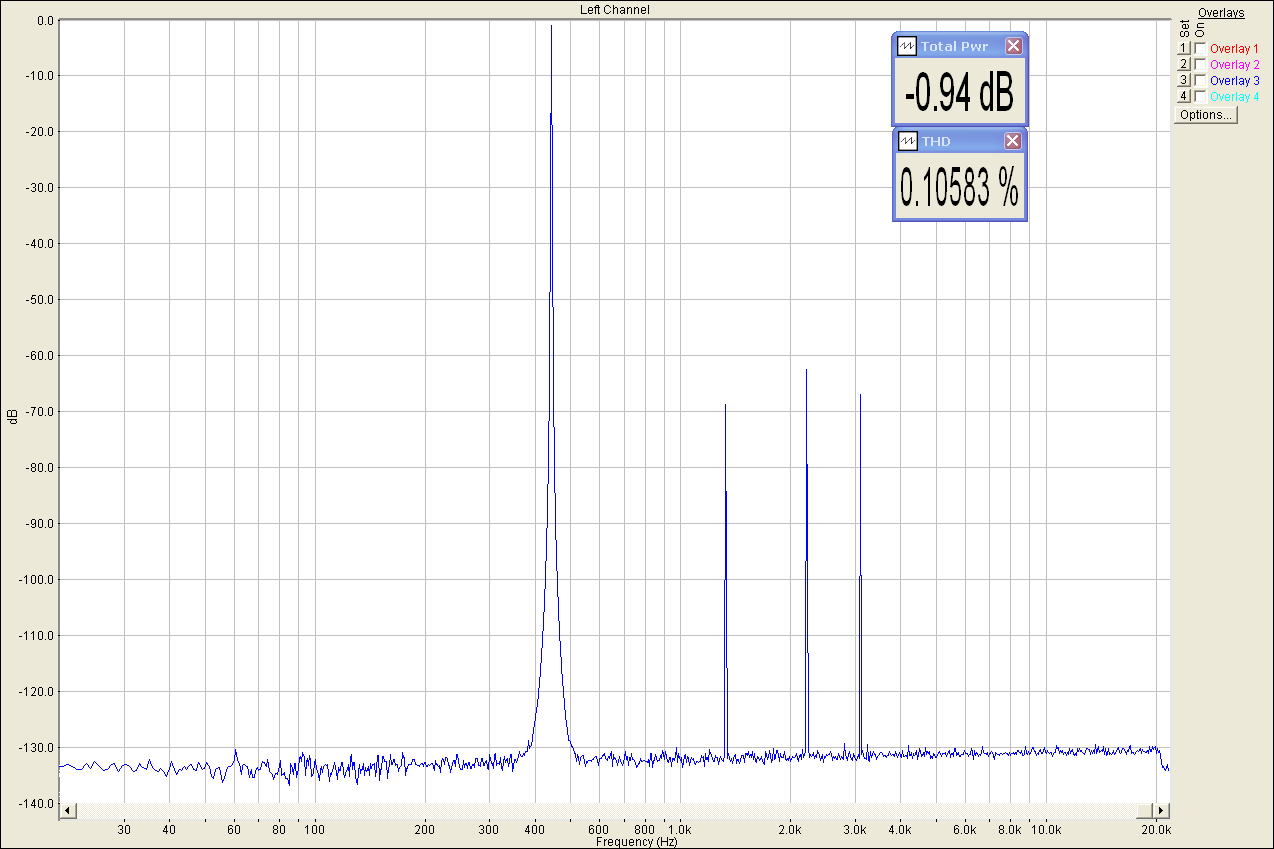Screen dimensions: 1274x849
Task: Click the Set button numbered 3 for Overlay 3
Action: click(1183, 80)
